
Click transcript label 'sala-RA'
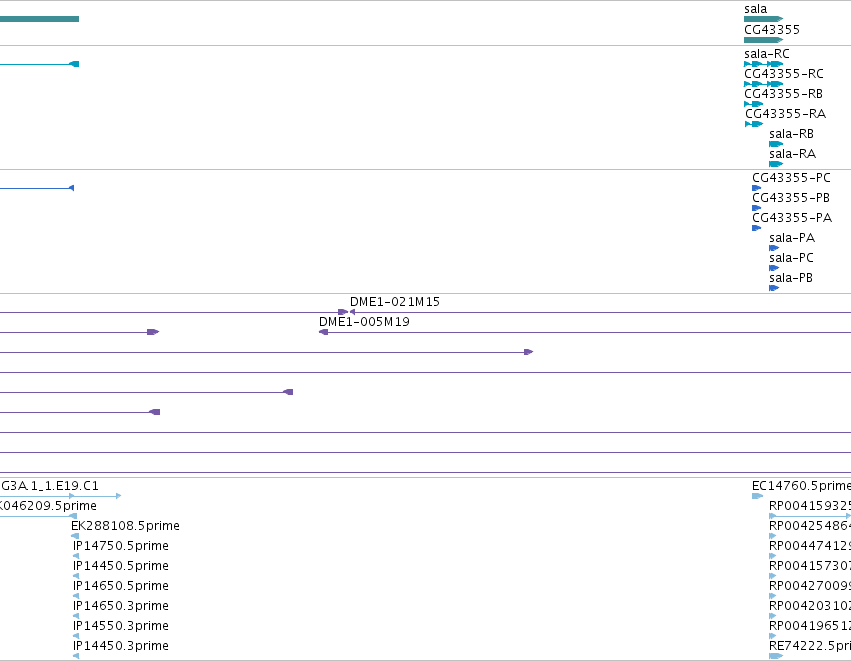pos(792,154)
